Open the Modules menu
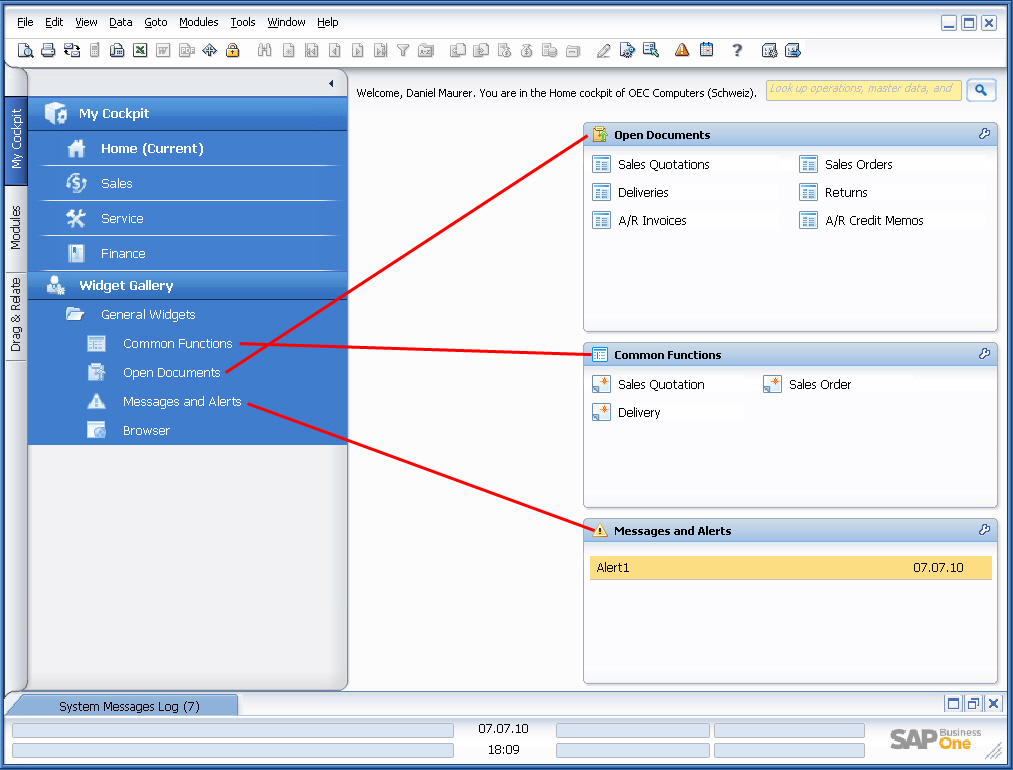Image resolution: width=1013 pixels, height=770 pixels. 198,22
